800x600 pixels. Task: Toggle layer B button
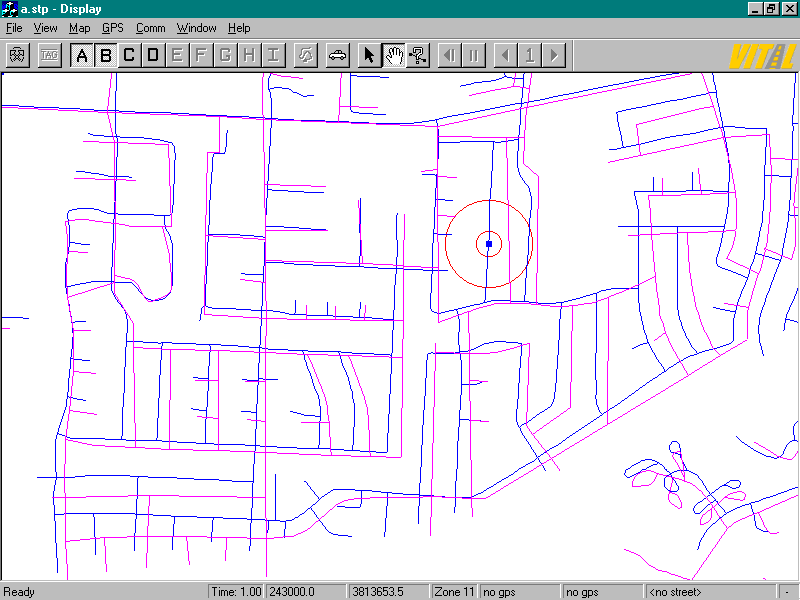point(106,55)
